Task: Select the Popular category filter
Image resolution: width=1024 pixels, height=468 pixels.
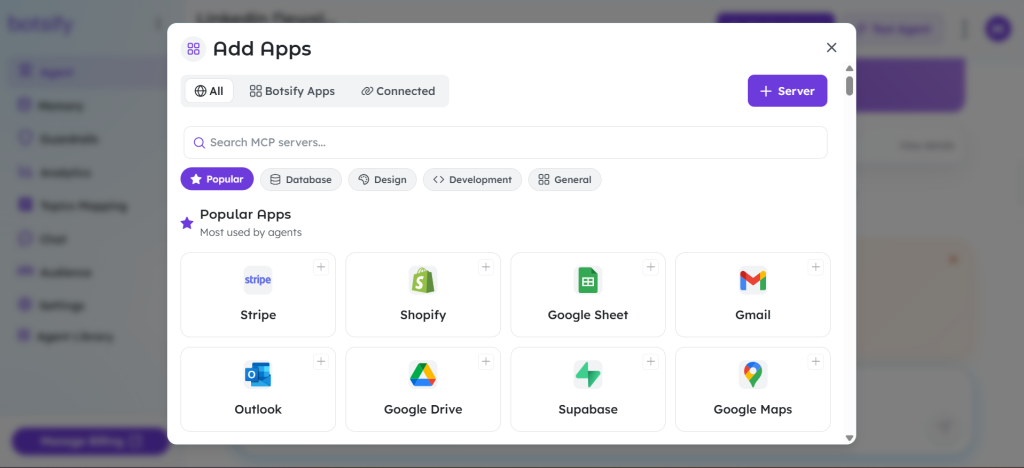Action: (x=217, y=179)
